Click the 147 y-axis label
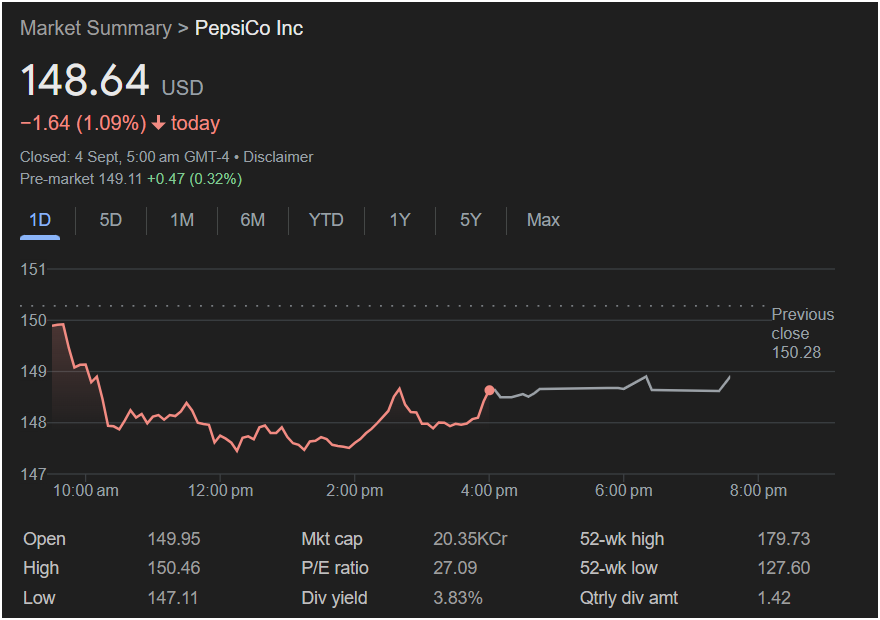880x620 pixels. click(x=33, y=475)
